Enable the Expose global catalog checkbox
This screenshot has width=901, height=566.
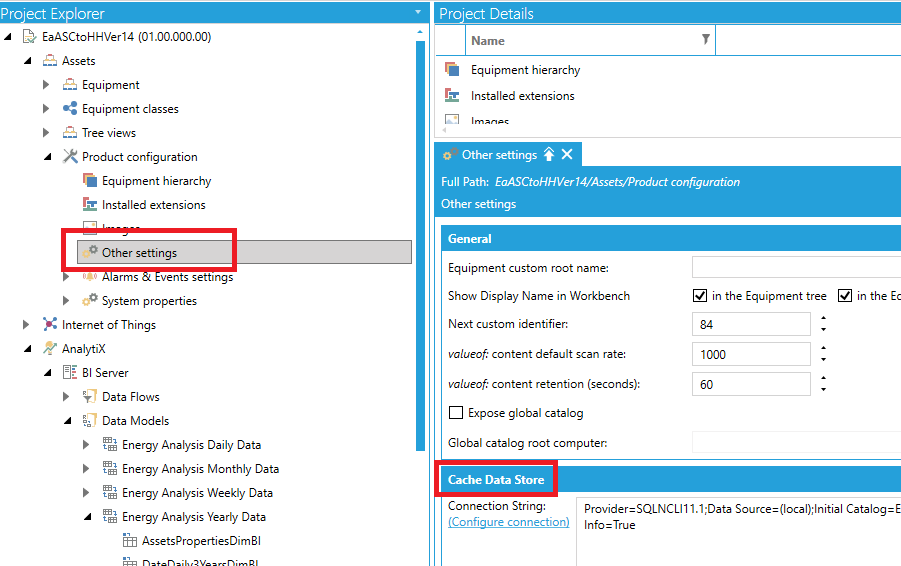pos(456,413)
